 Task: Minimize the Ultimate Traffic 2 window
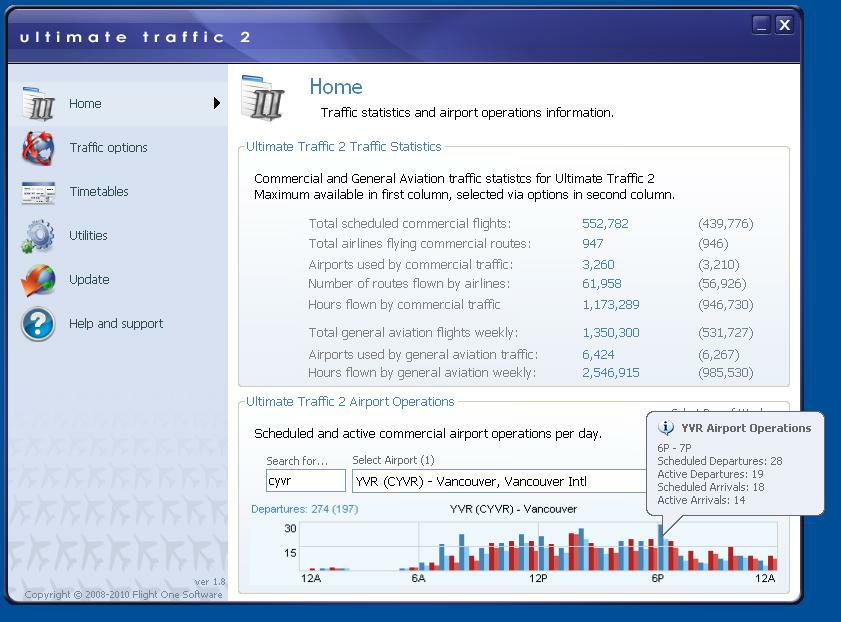coord(761,25)
